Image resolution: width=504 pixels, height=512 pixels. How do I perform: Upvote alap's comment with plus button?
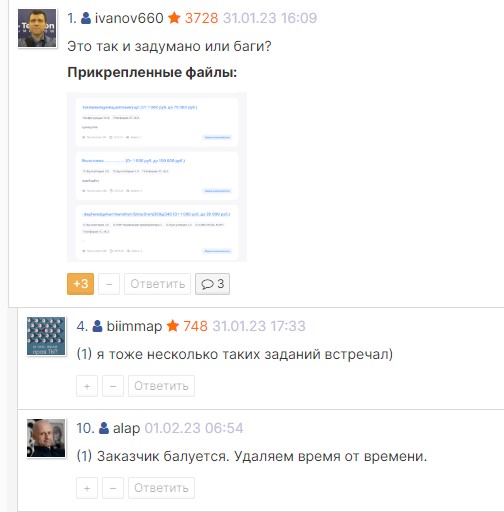87,488
